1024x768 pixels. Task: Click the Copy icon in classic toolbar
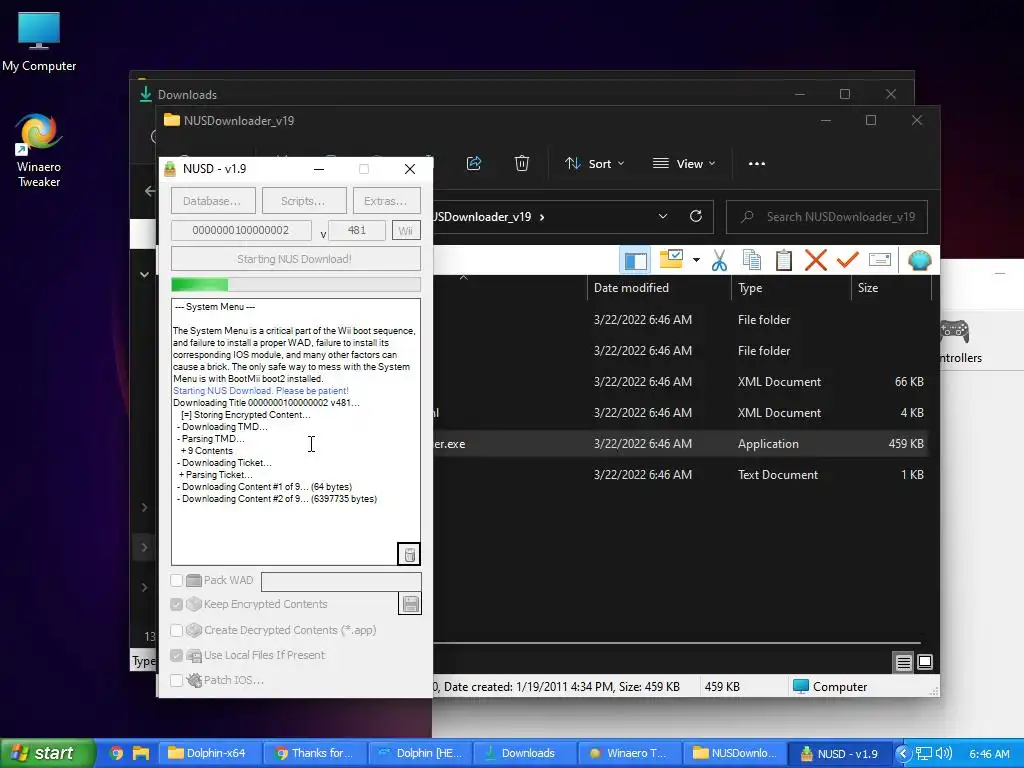pyautogui.click(x=752, y=261)
